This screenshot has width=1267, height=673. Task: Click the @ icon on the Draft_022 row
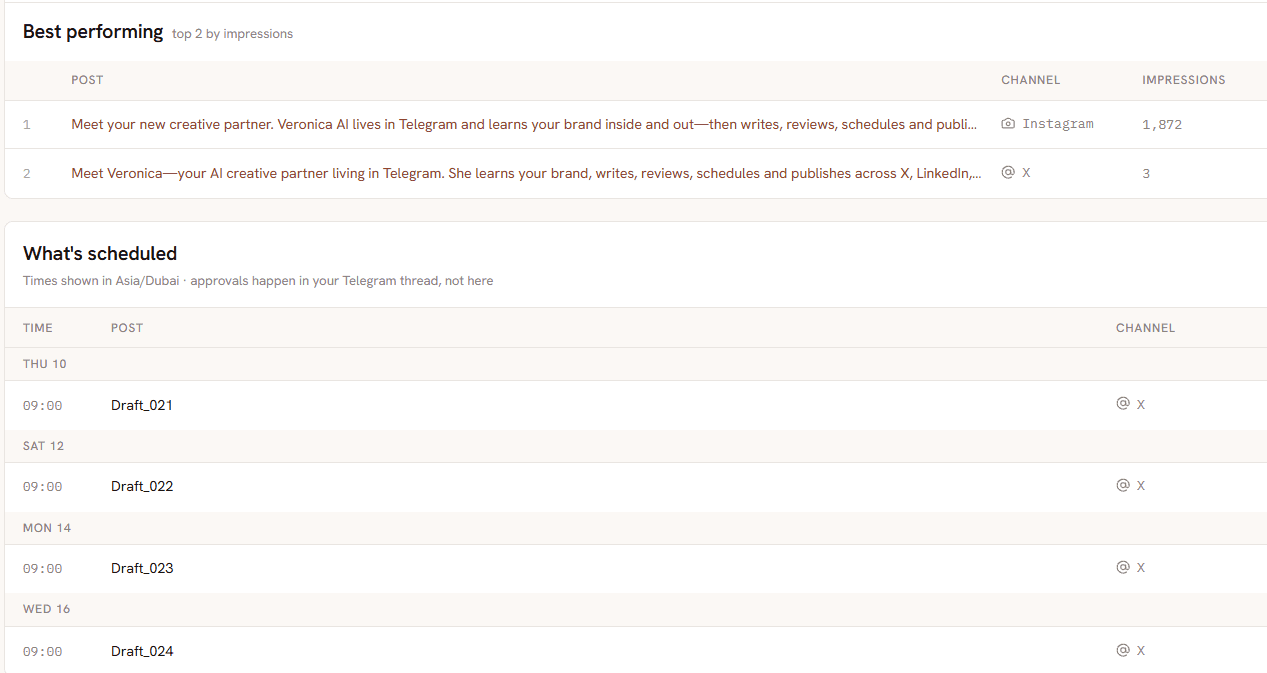tap(1123, 485)
